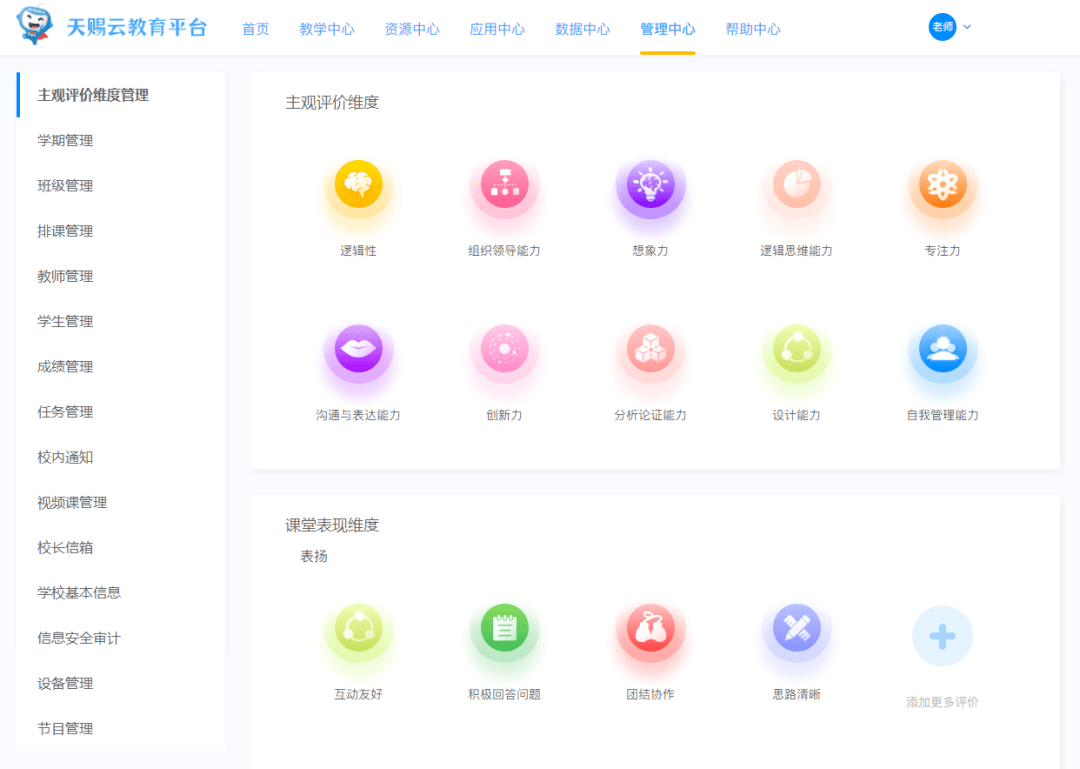
Task: Open the 逻辑思维能力 pie chart icon
Action: tap(796, 185)
